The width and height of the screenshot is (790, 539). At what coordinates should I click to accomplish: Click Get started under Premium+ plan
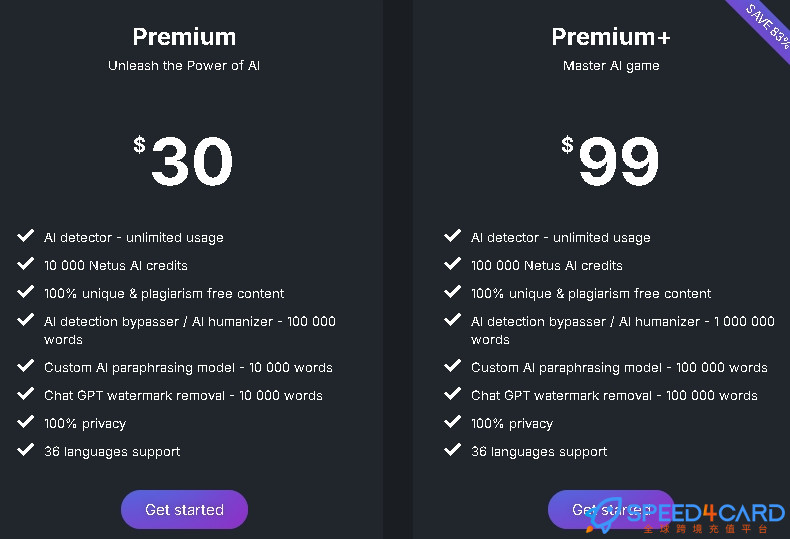611,509
